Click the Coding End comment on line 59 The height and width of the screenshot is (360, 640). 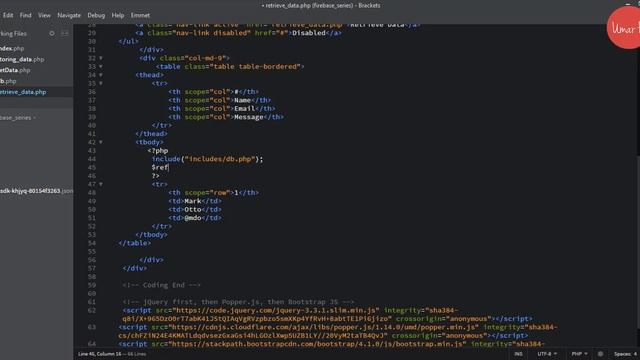coord(162,285)
